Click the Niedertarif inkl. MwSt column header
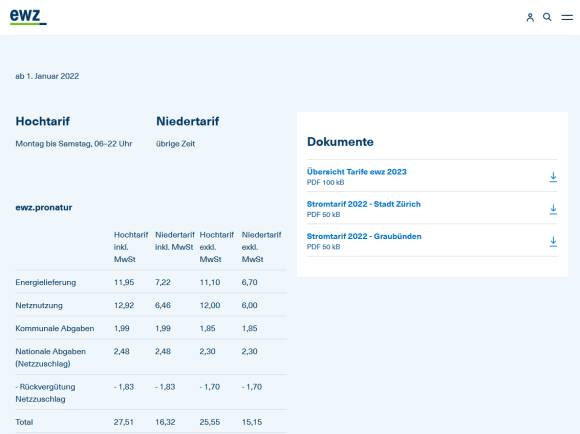 (x=175, y=241)
